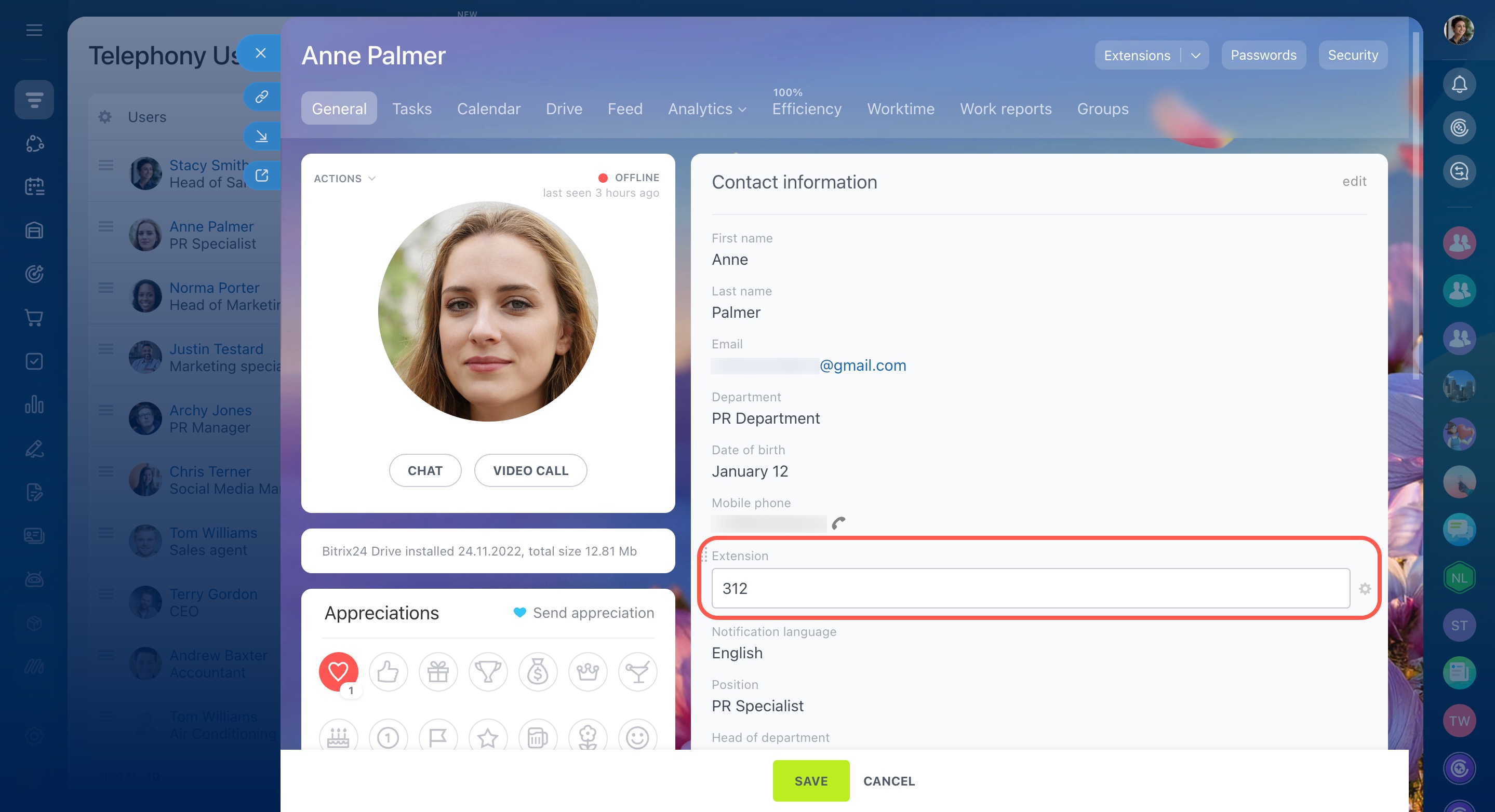Pick the gift box appreciation icon
Image resolution: width=1495 pixels, height=812 pixels.
coord(438,672)
